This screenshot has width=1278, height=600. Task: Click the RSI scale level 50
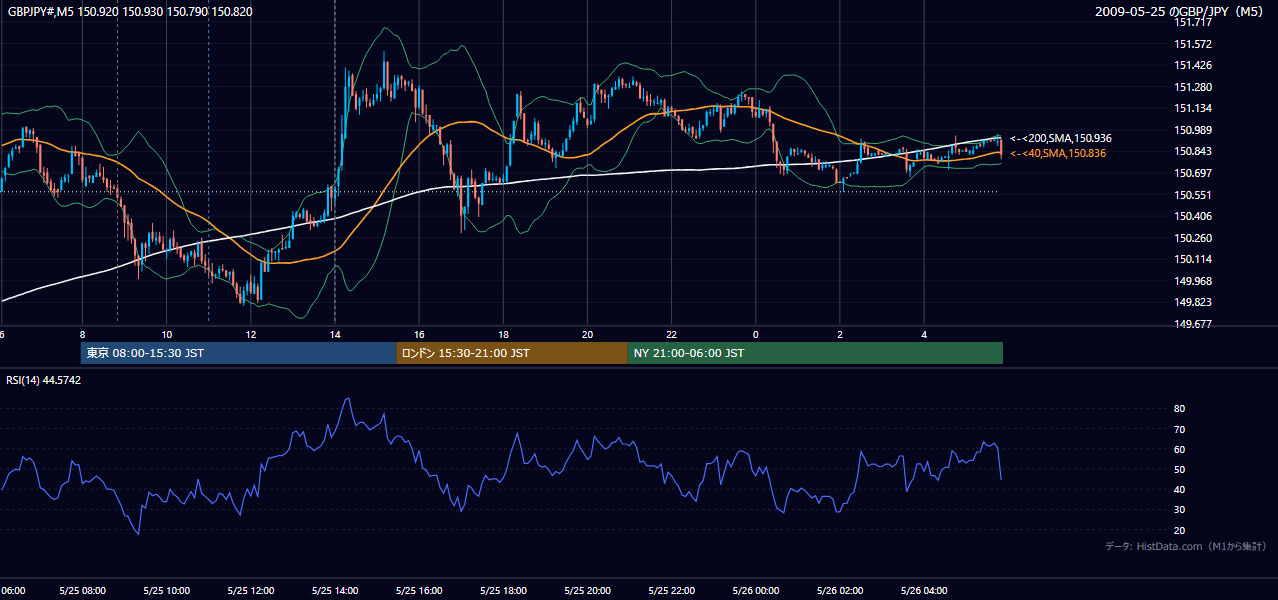click(1179, 469)
